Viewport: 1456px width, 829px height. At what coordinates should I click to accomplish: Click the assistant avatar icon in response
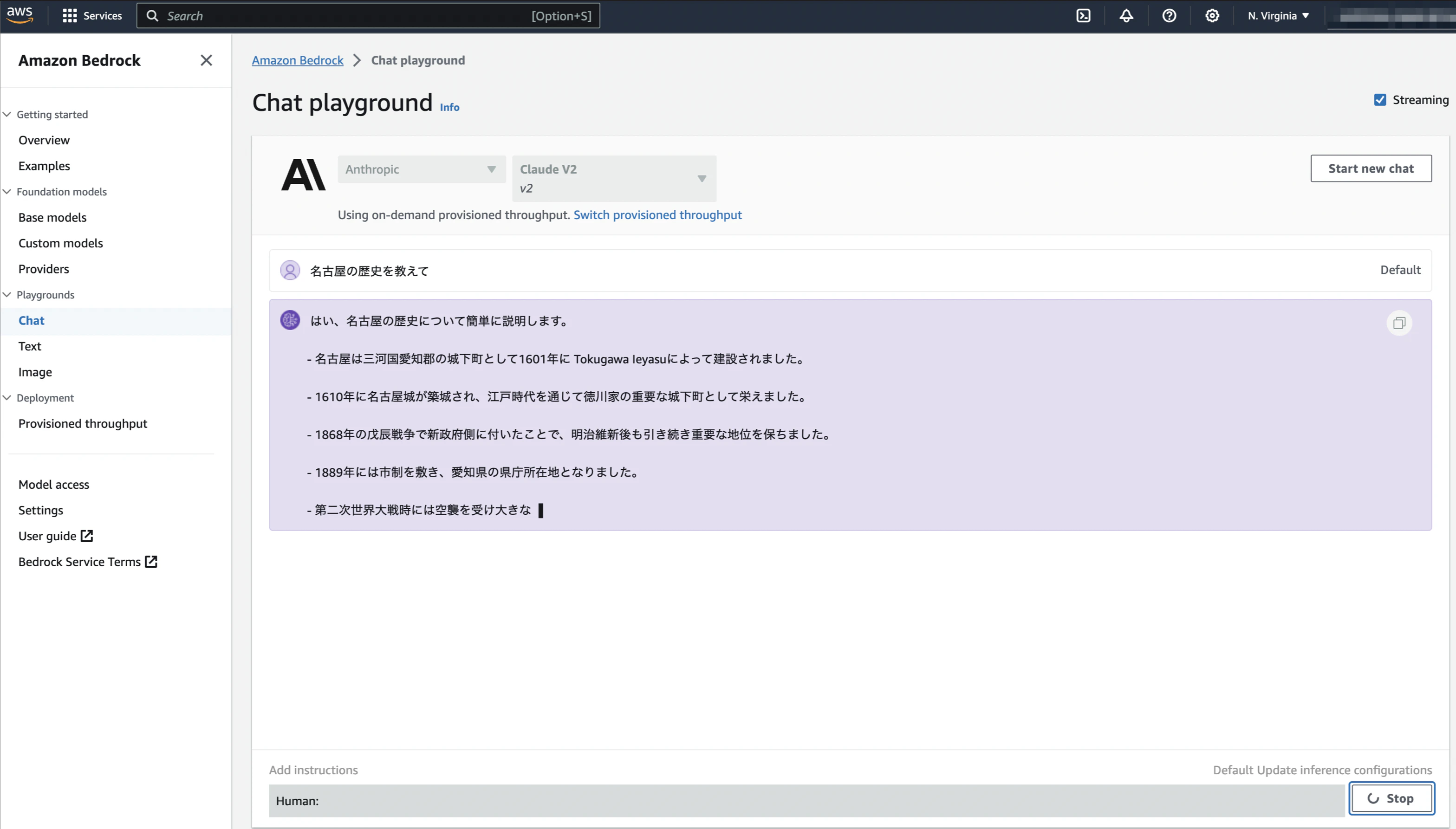290,320
